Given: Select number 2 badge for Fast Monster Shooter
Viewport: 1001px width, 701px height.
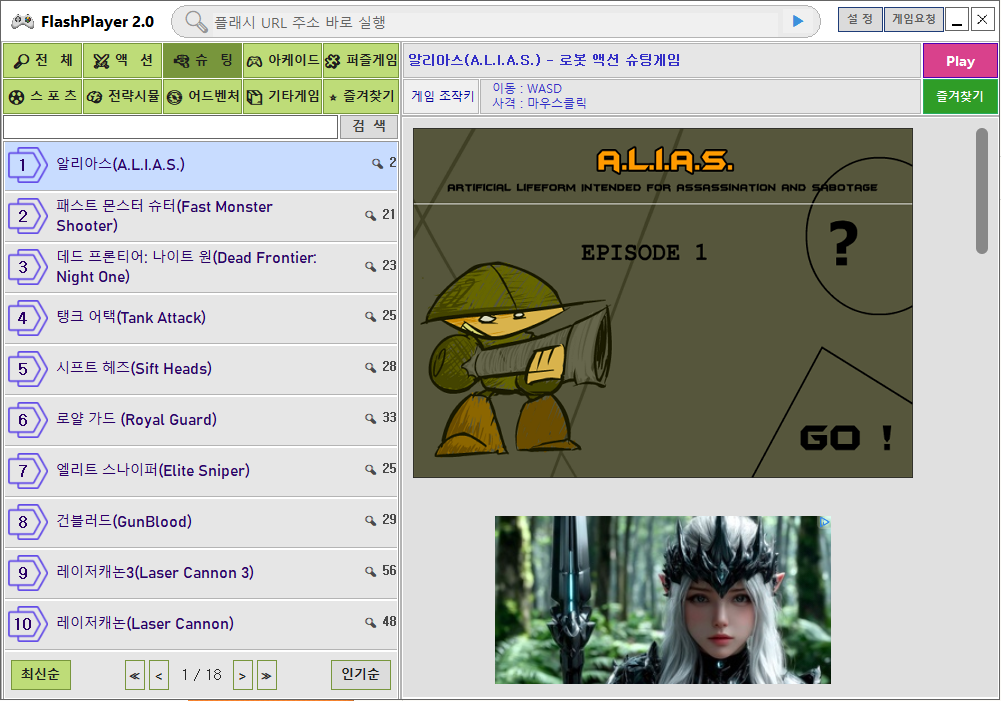Looking at the screenshot, I should click(x=27, y=216).
